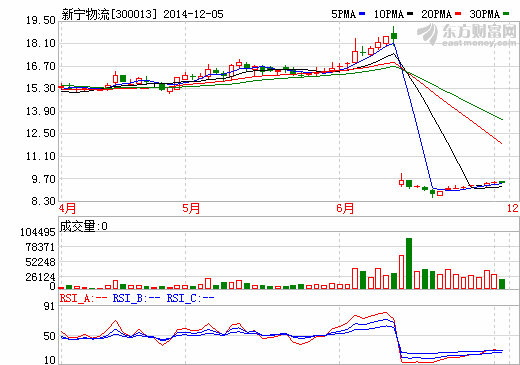Click the 5月 month axis label

point(191,209)
